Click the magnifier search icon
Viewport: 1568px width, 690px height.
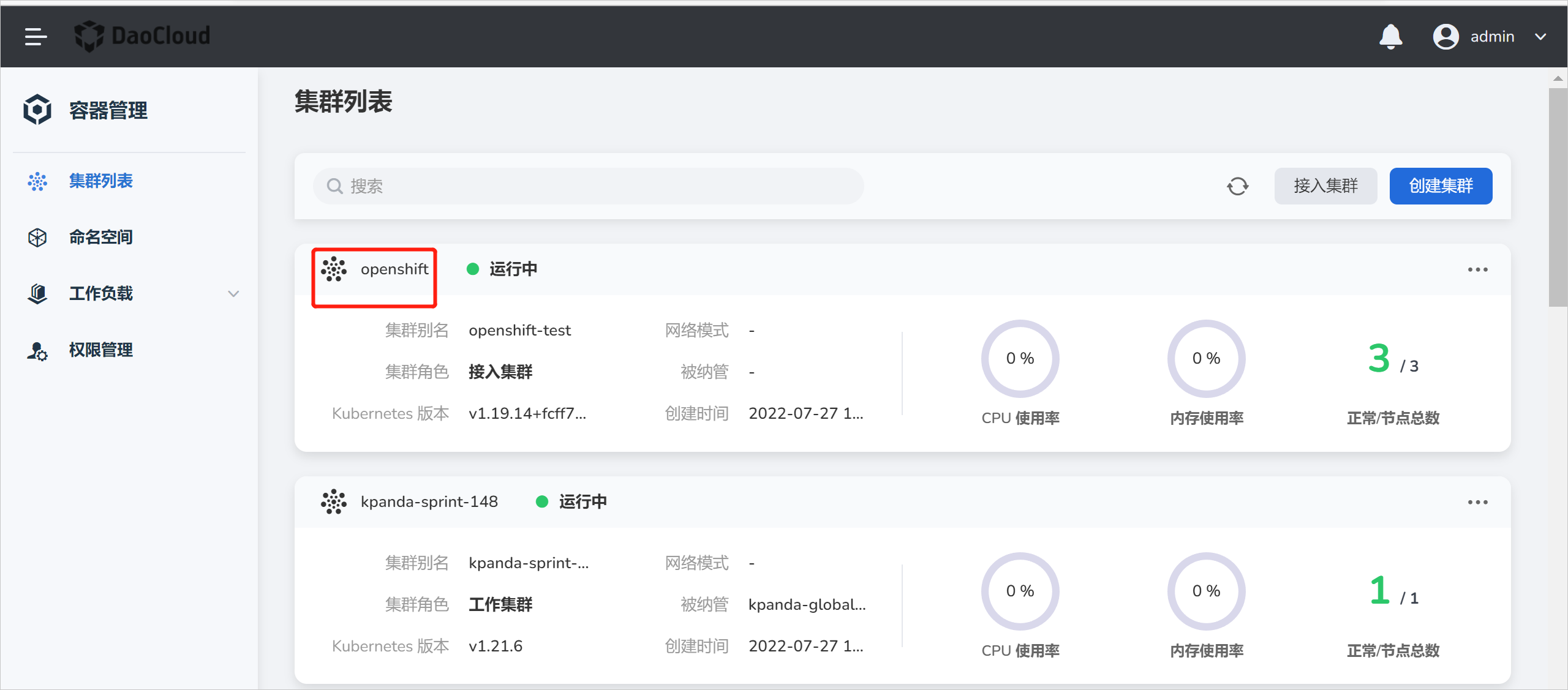tap(334, 186)
